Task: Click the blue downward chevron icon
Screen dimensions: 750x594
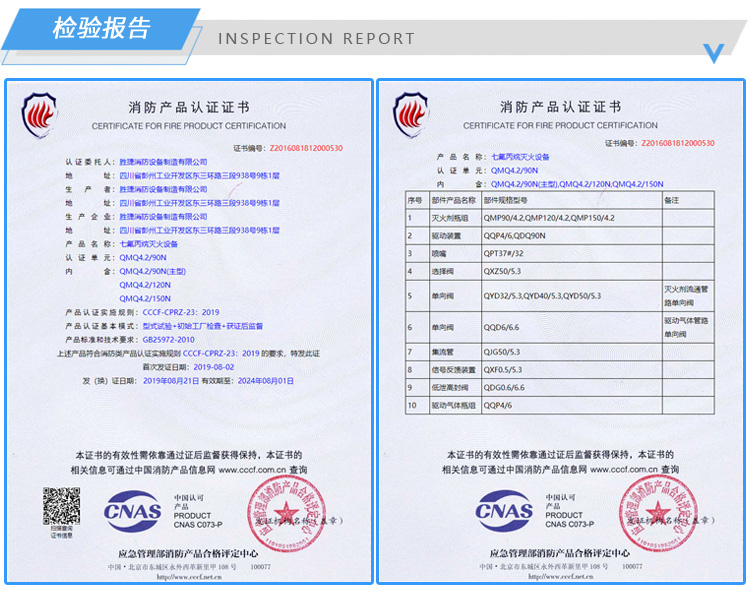Action: coord(713,53)
